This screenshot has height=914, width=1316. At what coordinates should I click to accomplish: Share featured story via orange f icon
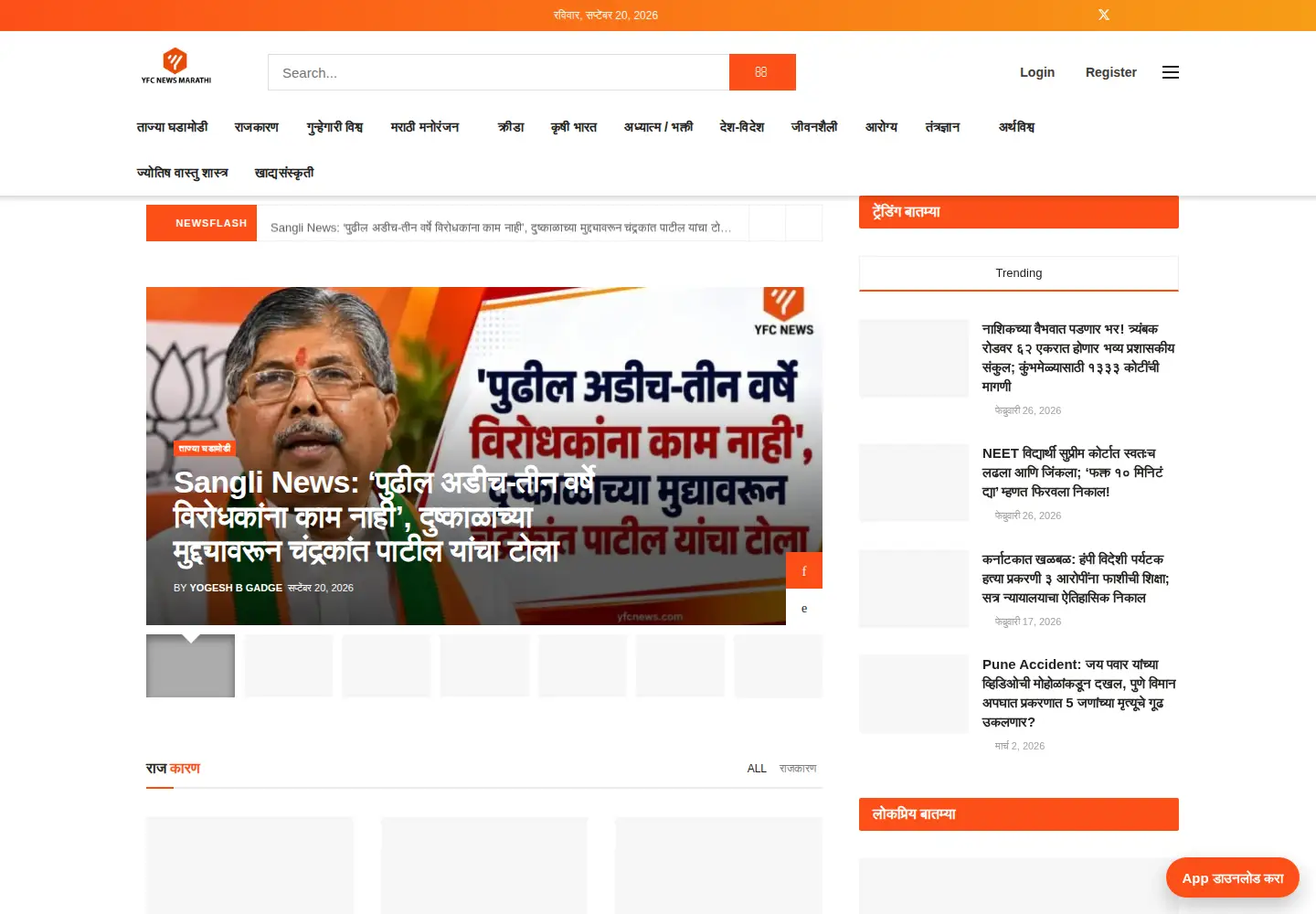coord(804,571)
